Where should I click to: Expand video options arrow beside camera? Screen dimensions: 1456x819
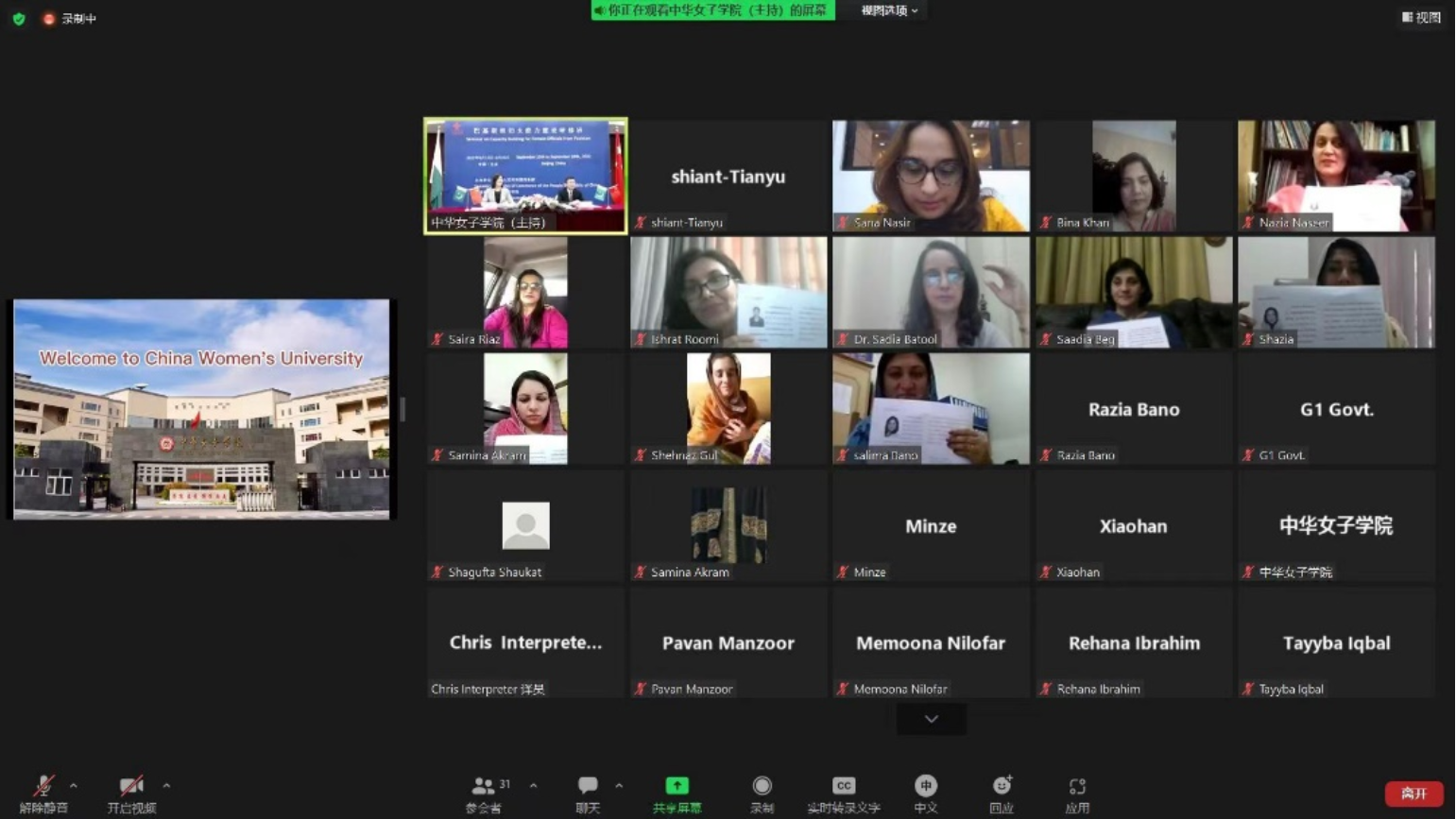pos(166,785)
